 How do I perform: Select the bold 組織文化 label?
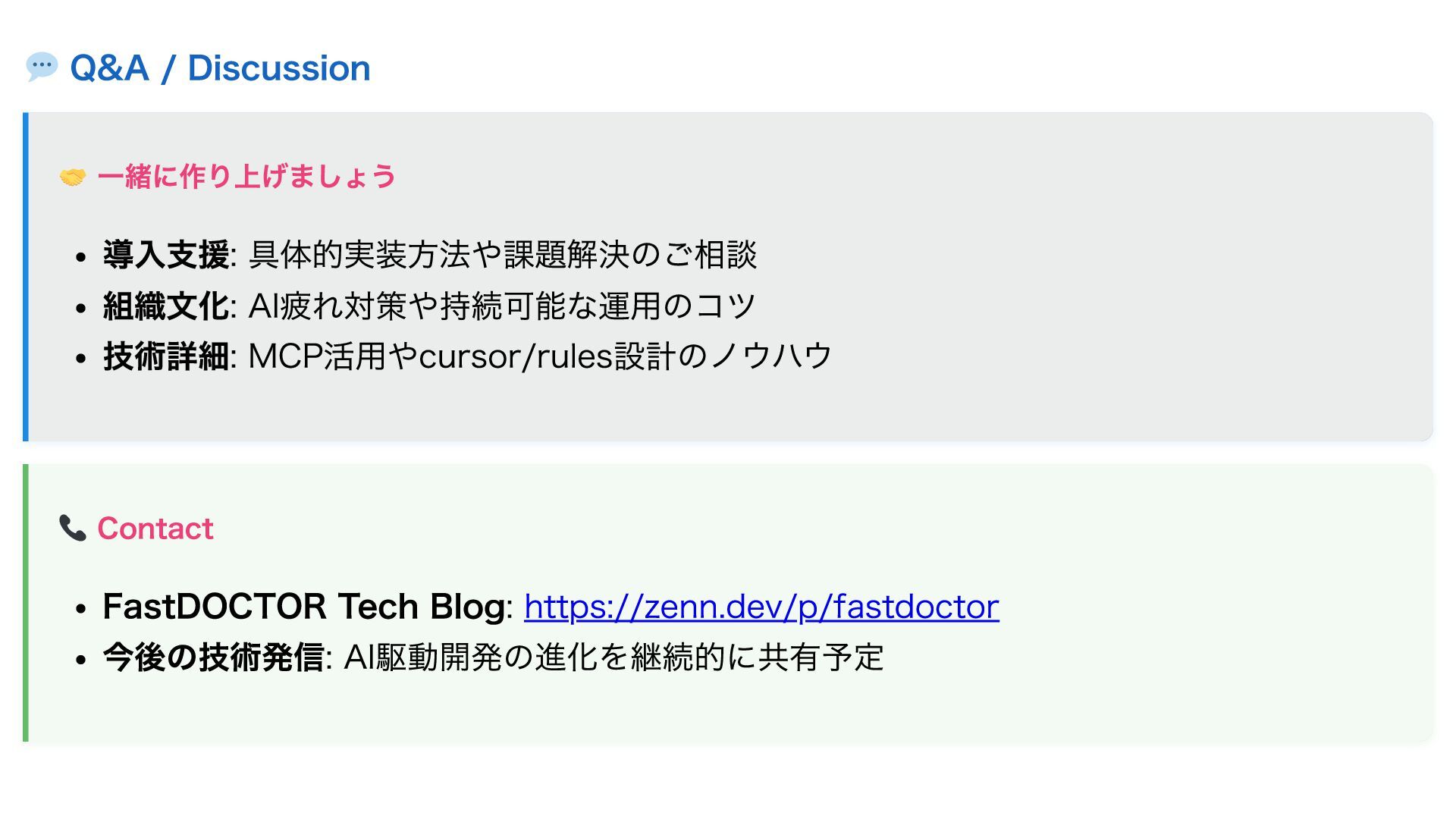click(166, 306)
